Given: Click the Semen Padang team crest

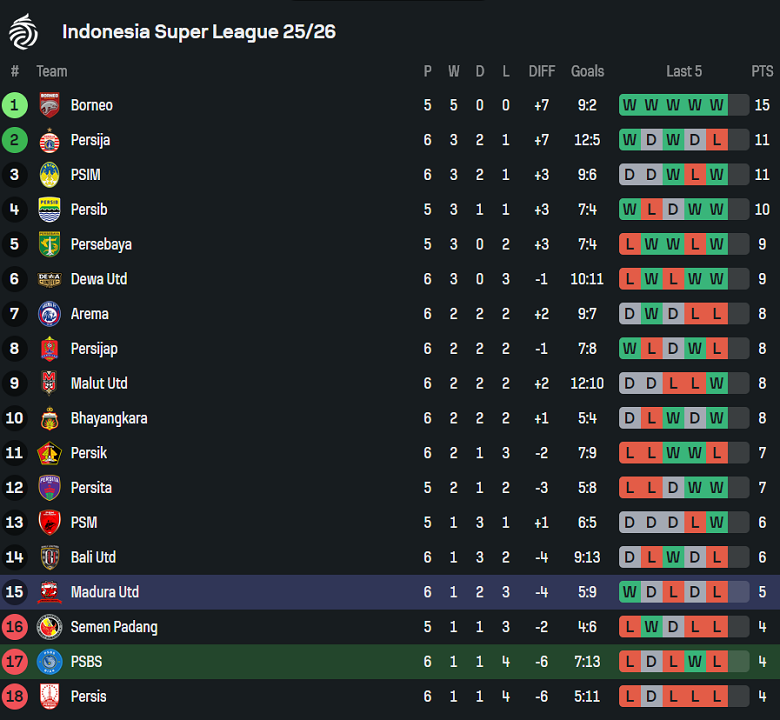Looking at the screenshot, I should coord(49,627).
